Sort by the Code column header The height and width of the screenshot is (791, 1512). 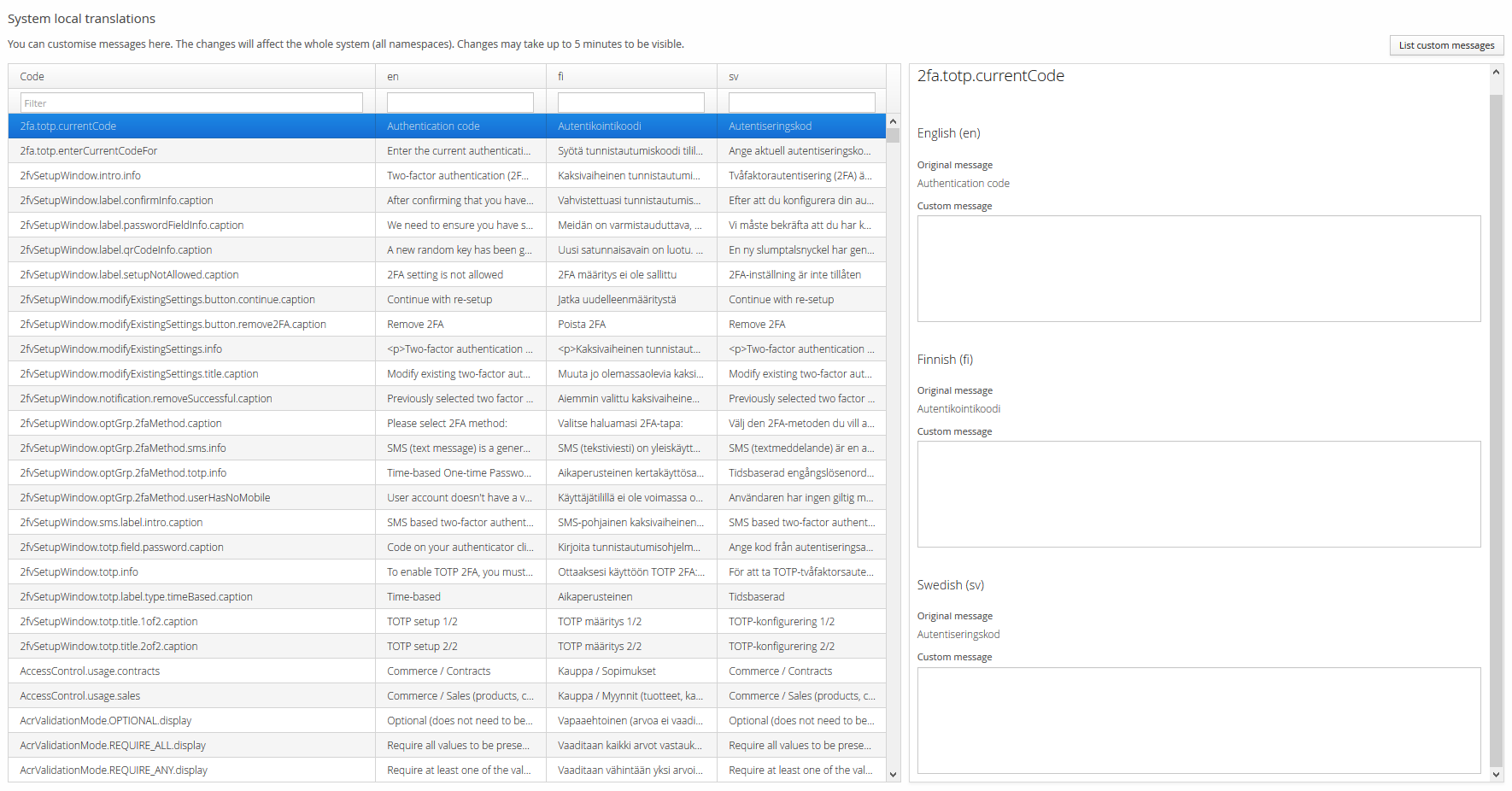click(191, 76)
